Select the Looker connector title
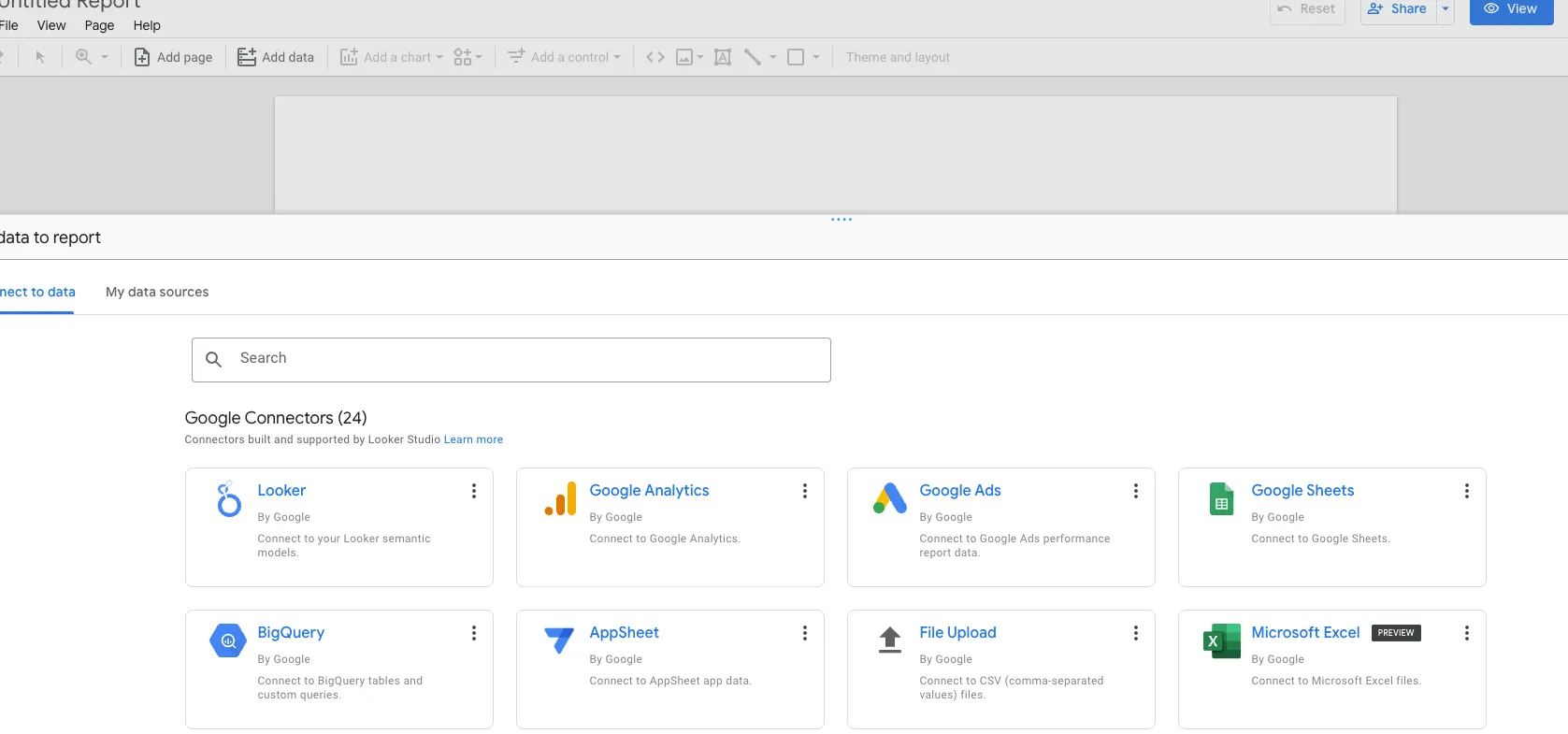This screenshot has height=734, width=1568. click(281, 491)
